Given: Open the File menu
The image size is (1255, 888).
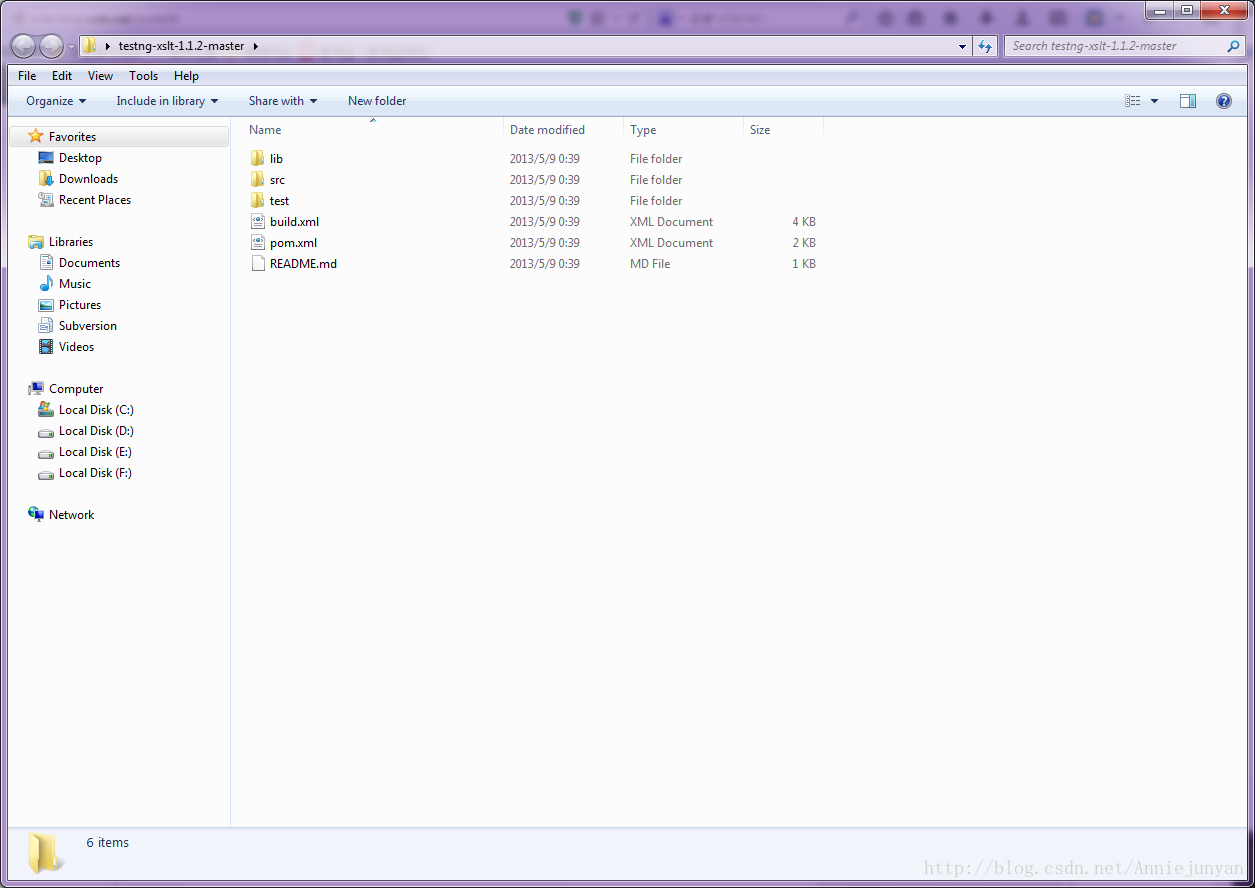Looking at the screenshot, I should [27, 76].
